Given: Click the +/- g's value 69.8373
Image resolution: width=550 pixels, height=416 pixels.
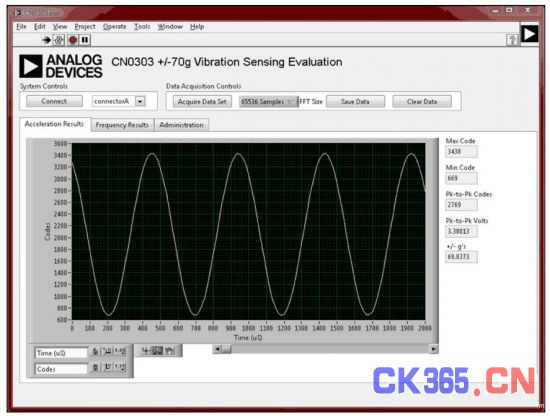Looking at the screenshot, I should tap(461, 257).
